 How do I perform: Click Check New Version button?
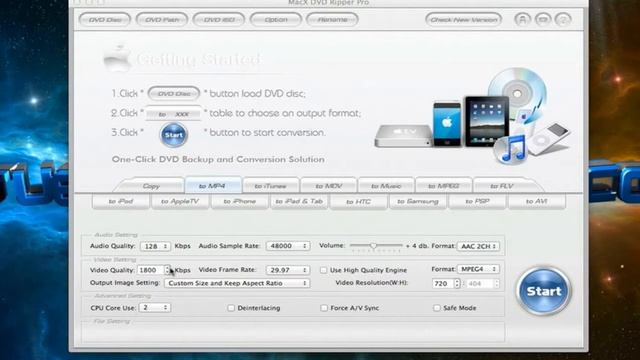464,20
